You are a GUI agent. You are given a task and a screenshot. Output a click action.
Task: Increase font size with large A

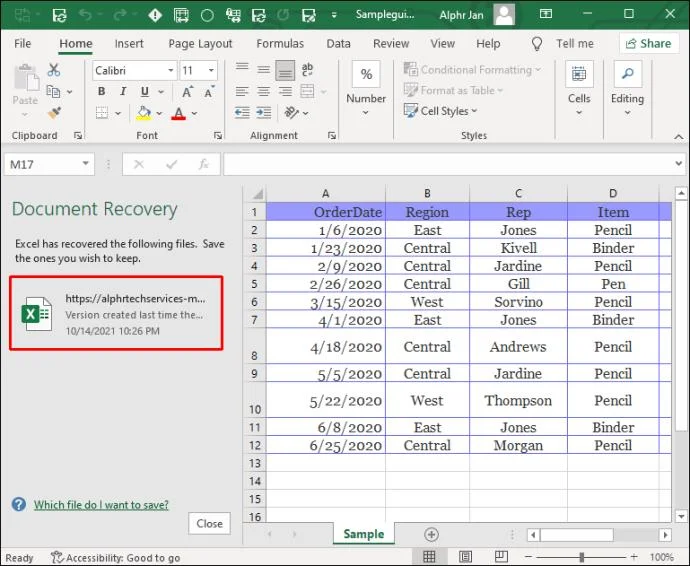187,92
